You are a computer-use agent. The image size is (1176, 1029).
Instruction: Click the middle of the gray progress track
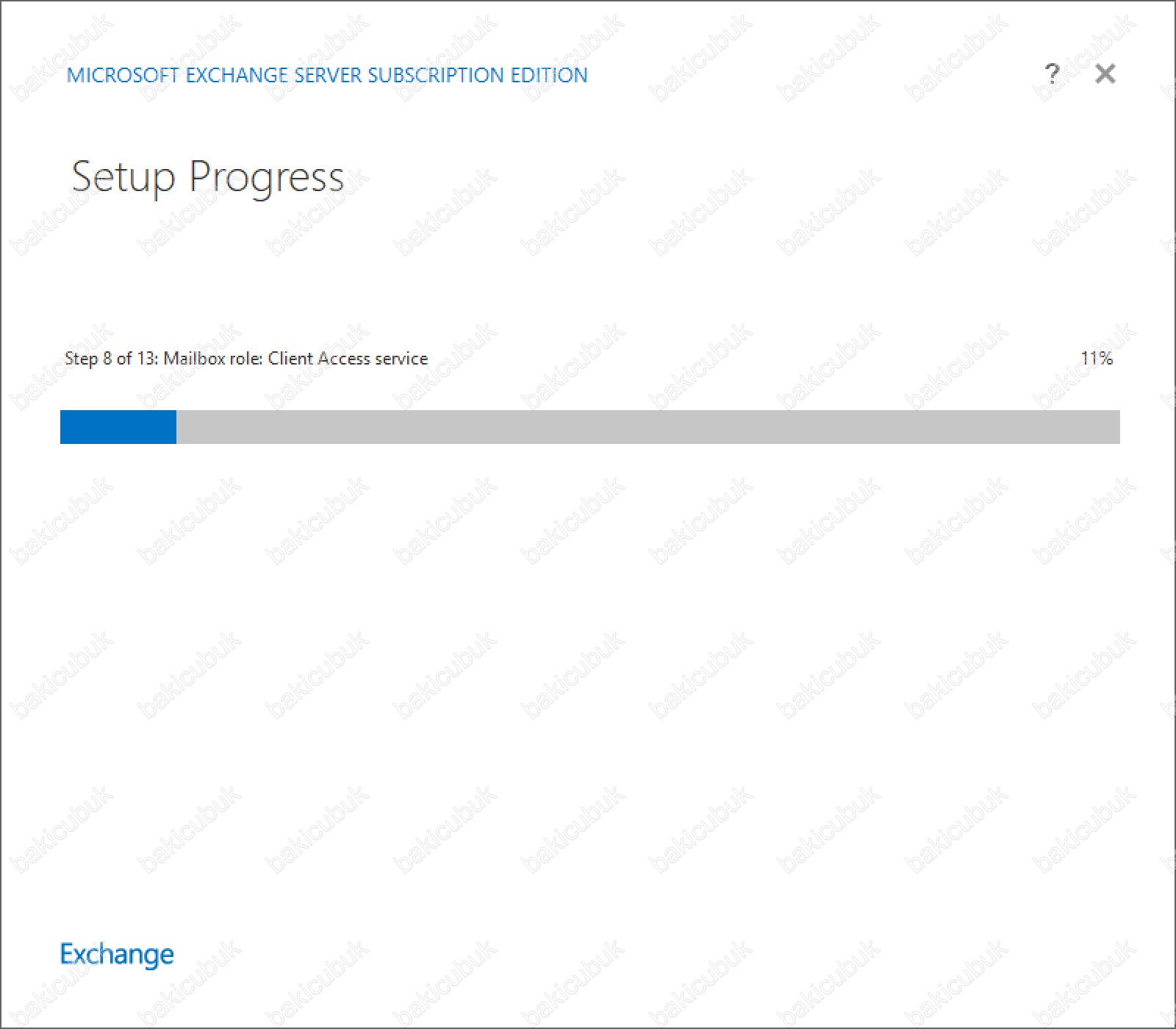pos(648,427)
